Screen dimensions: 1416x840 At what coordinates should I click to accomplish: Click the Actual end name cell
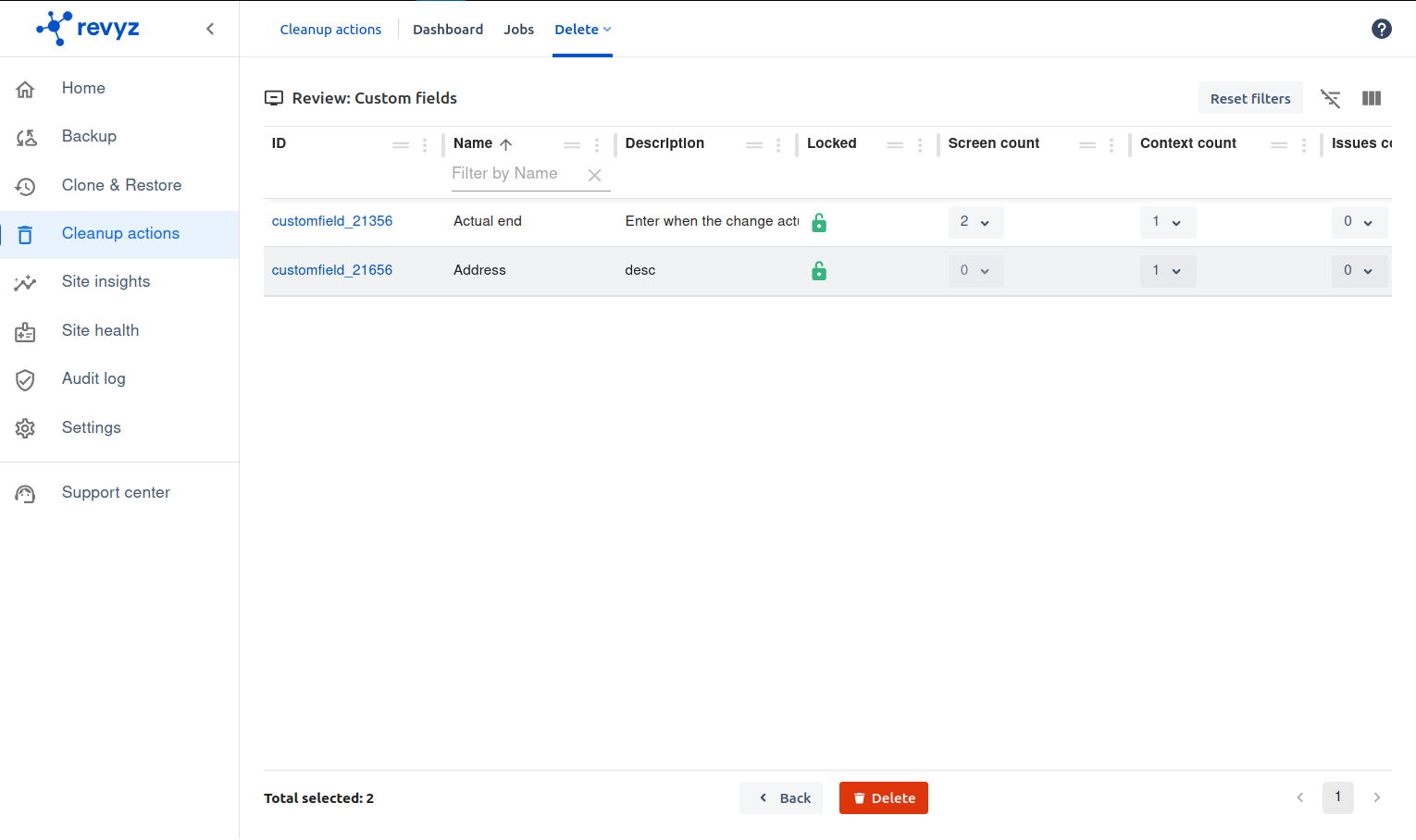point(488,221)
